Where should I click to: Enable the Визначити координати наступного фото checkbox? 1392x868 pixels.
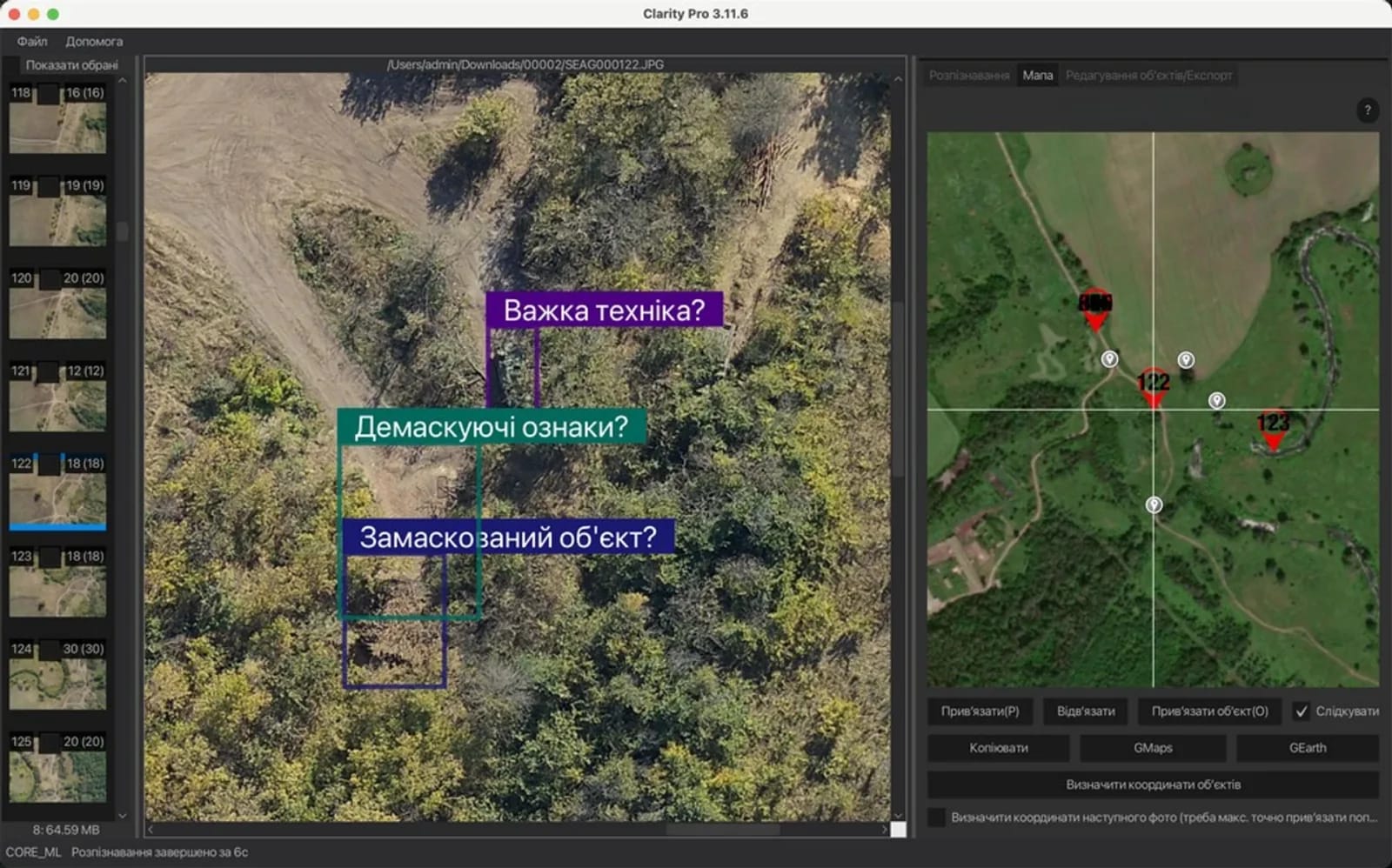coord(937,817)
